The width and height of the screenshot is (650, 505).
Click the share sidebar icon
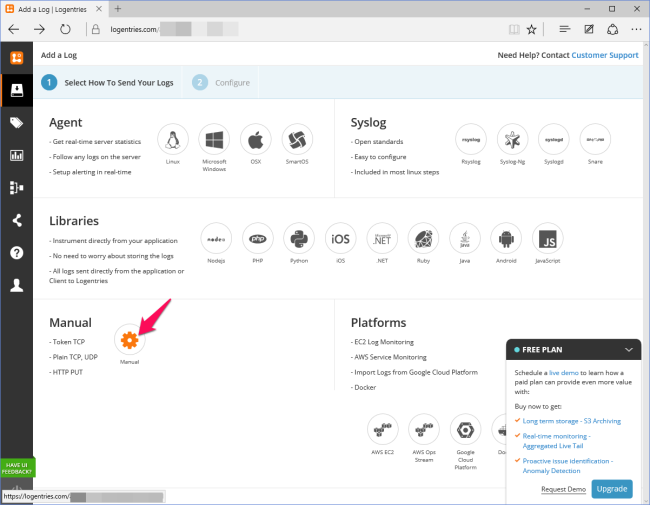[17, 220]
